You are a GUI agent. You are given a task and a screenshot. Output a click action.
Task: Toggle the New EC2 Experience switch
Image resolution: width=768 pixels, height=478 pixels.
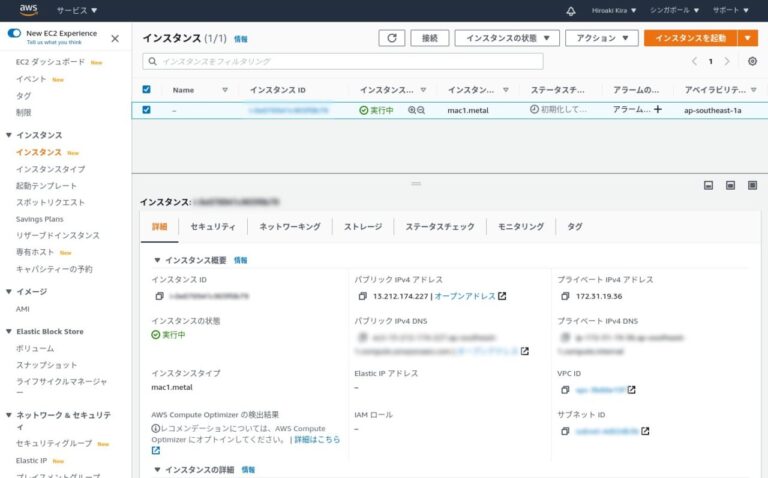(x=14, y=33)
